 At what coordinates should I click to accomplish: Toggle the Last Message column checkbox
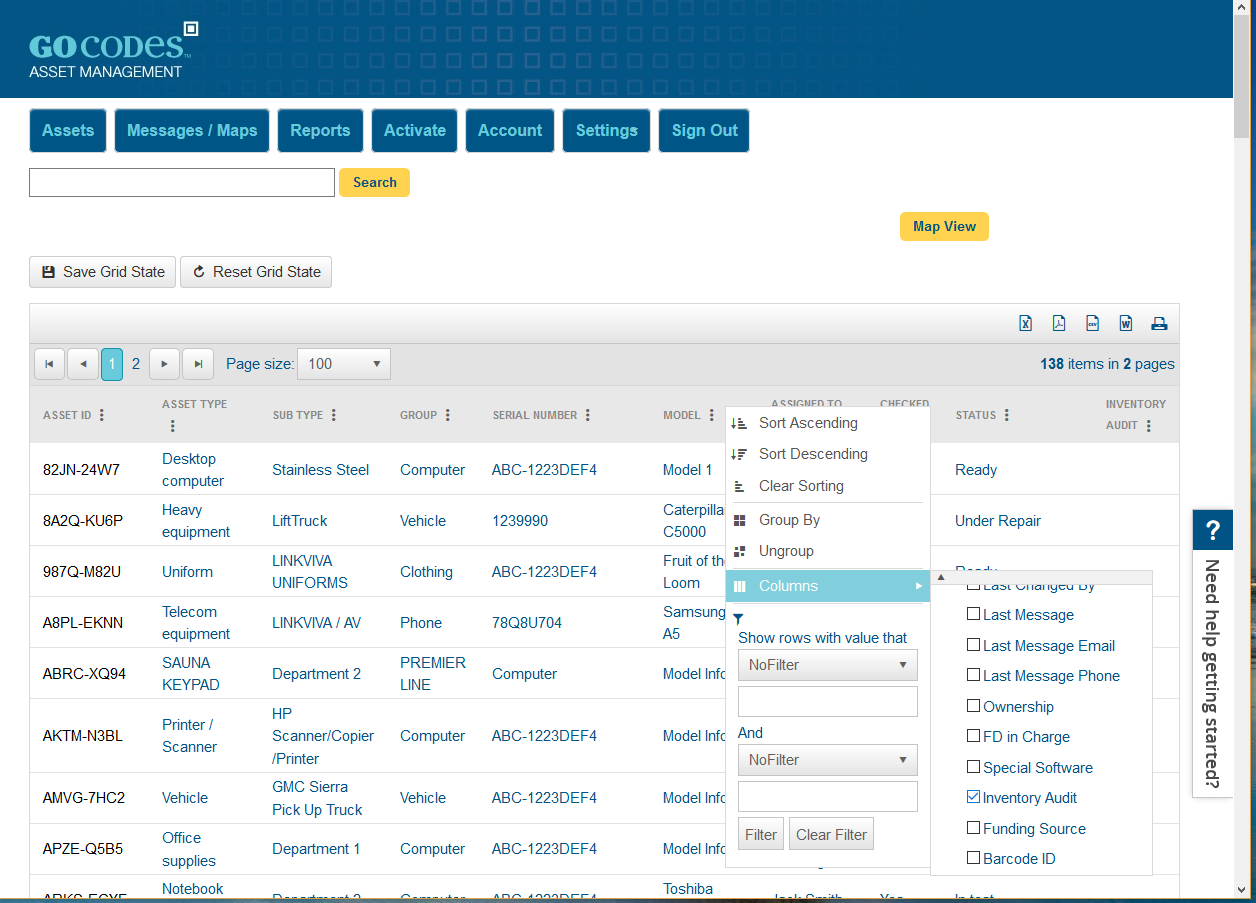[974, 615]
